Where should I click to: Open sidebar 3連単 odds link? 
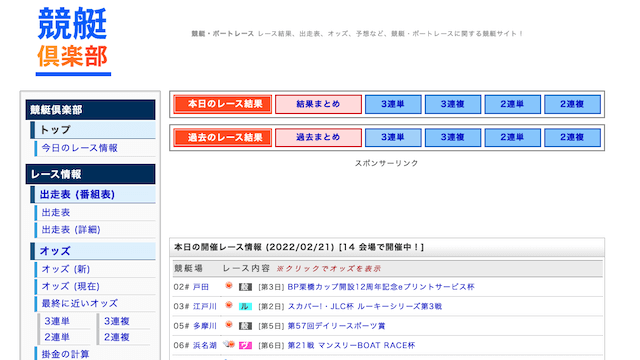[x=57, y=321]
